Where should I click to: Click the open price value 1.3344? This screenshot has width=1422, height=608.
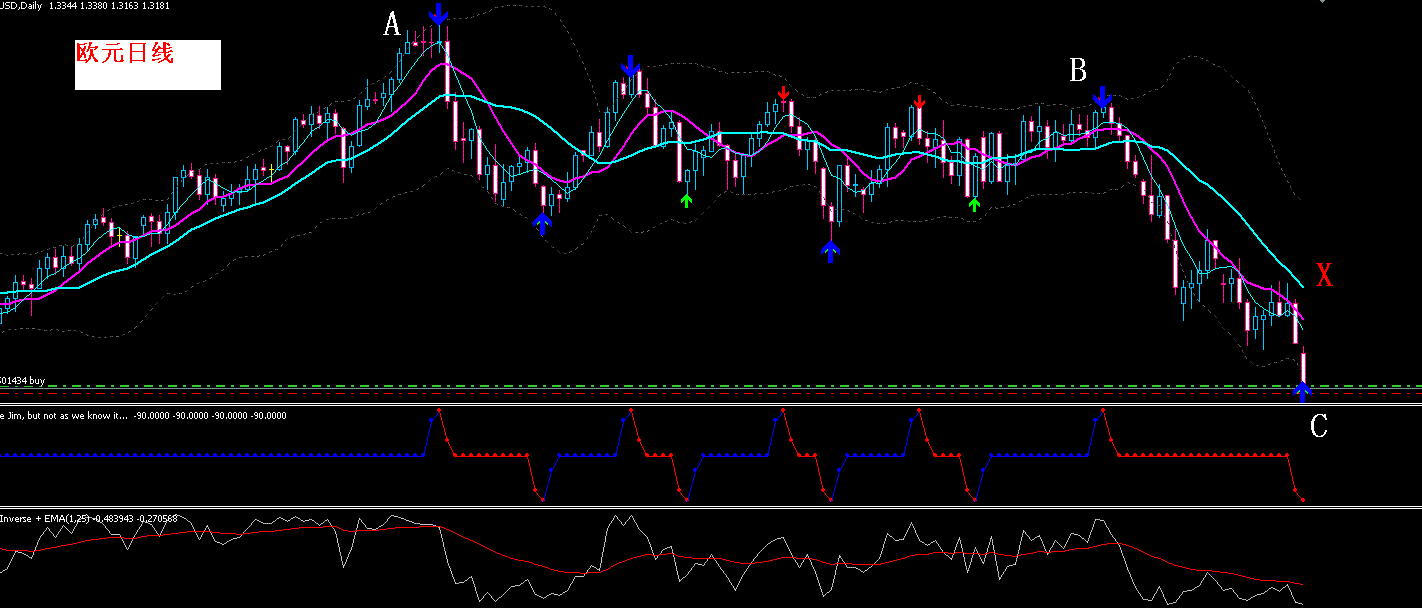pos(65,6)
